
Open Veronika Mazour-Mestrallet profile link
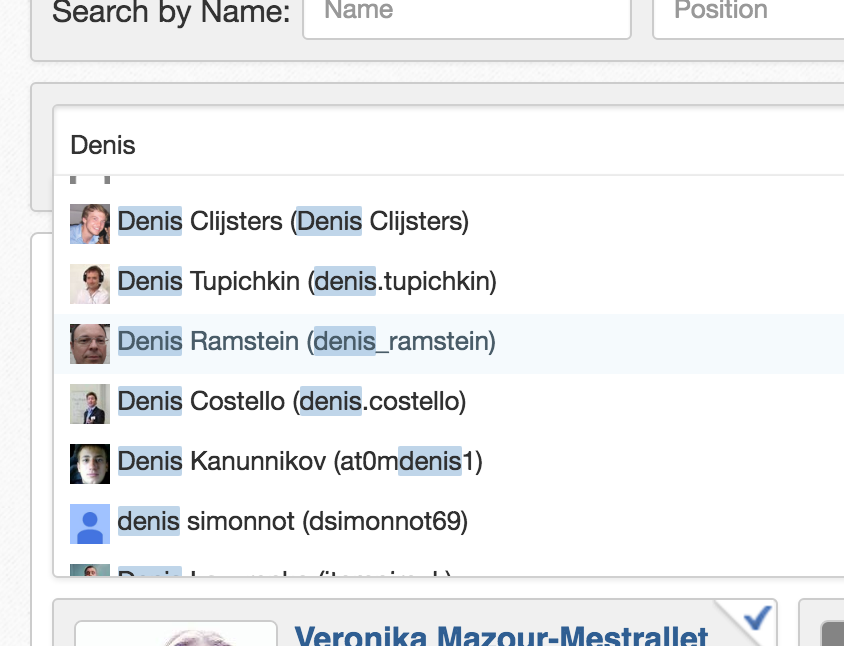pyautogui.click(x=501, y=636)
